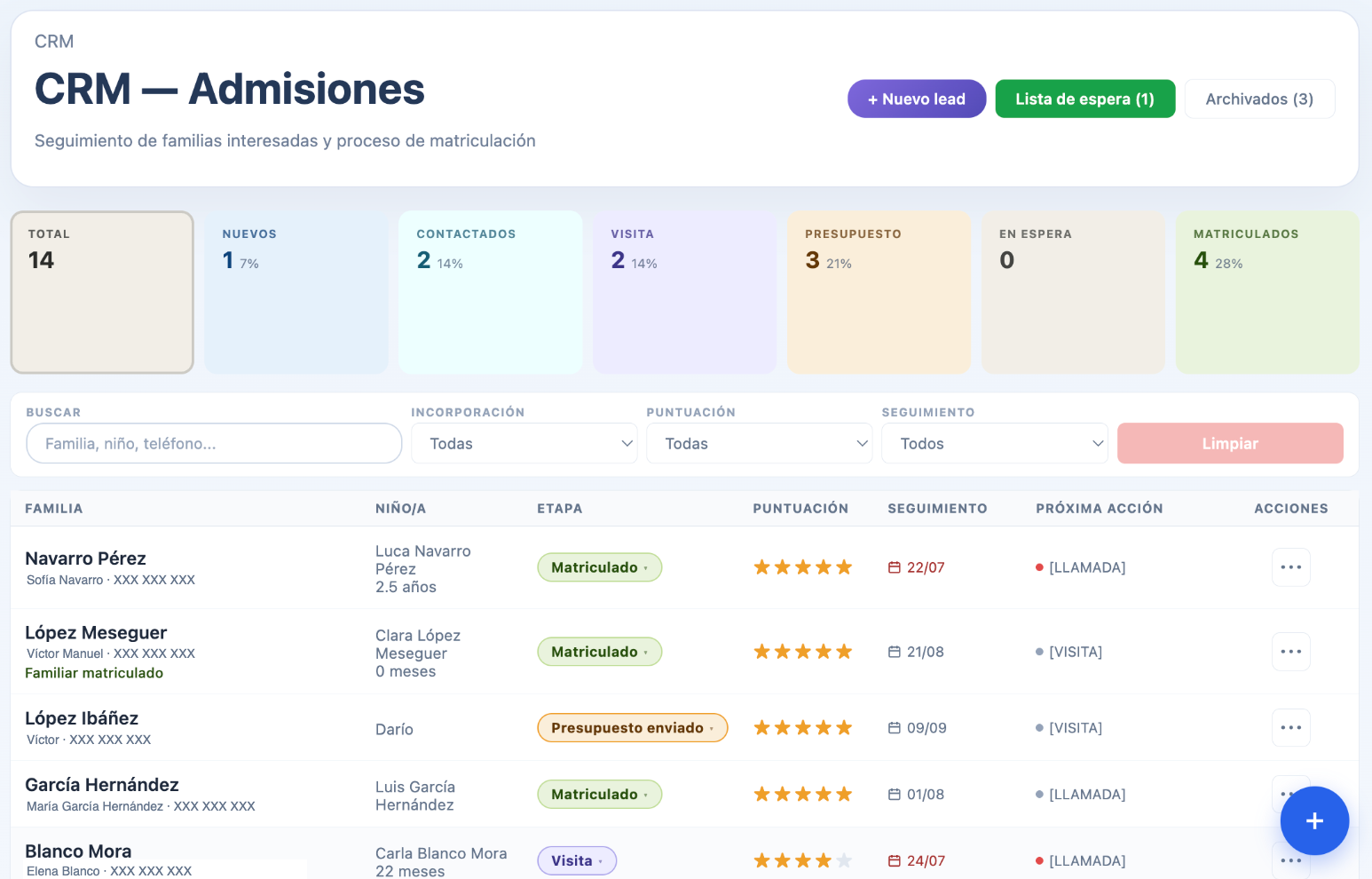Open the Puntuación filter dropdown

(759, 443)
